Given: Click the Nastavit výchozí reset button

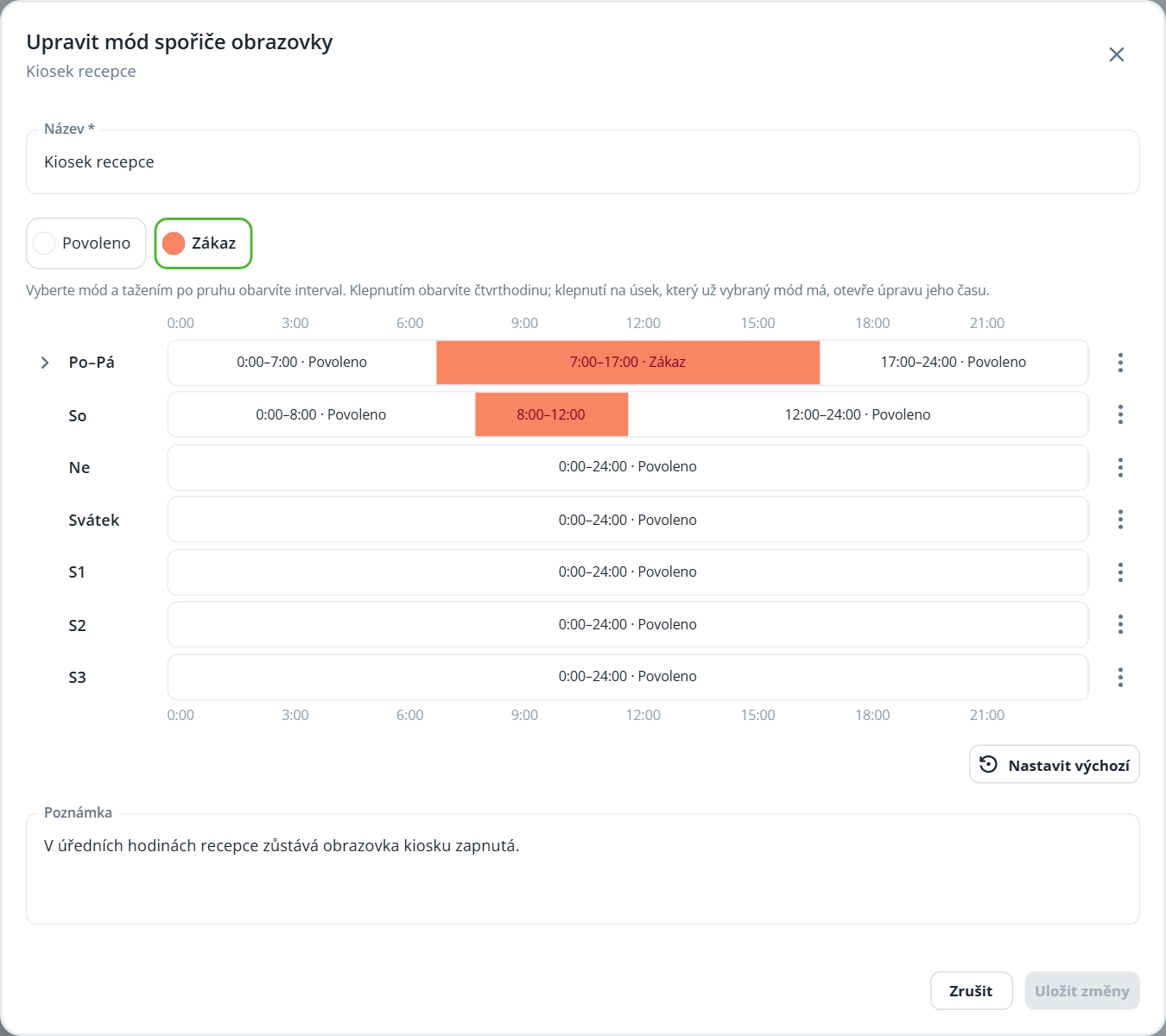Looking at the screenshot, I should 1055,765.
